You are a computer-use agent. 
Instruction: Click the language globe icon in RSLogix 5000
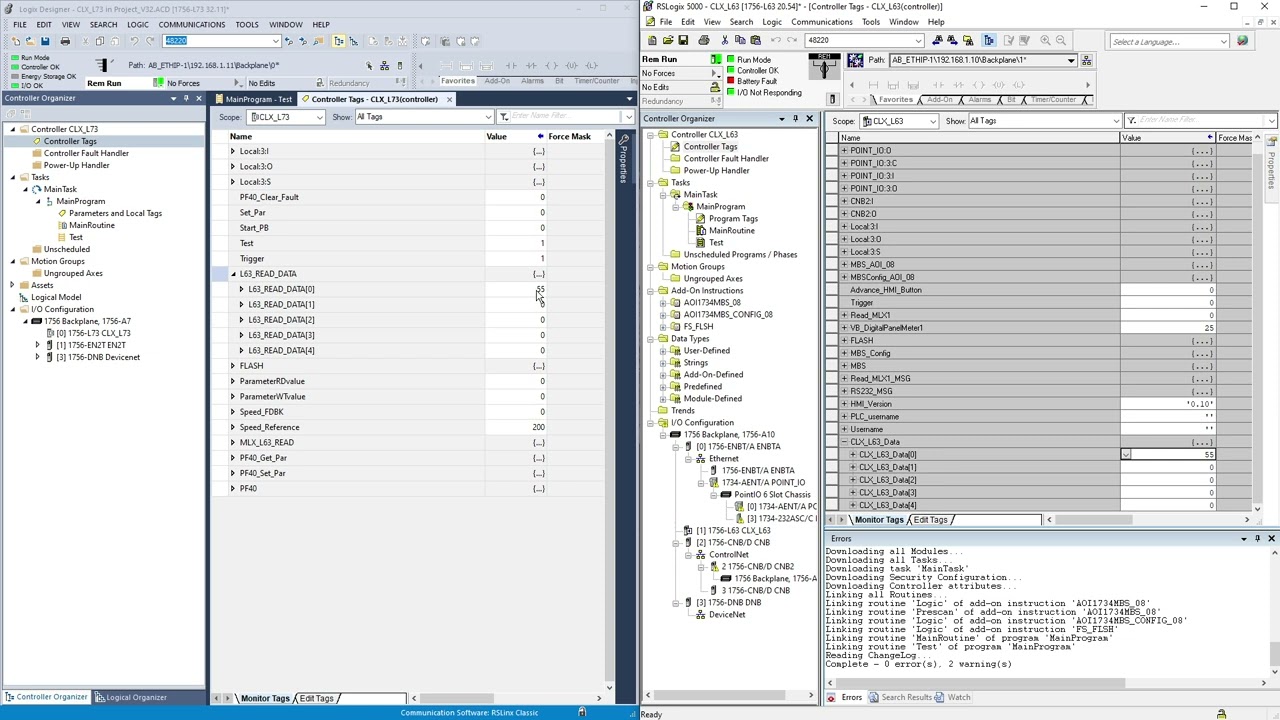(x=1242, y=41)
